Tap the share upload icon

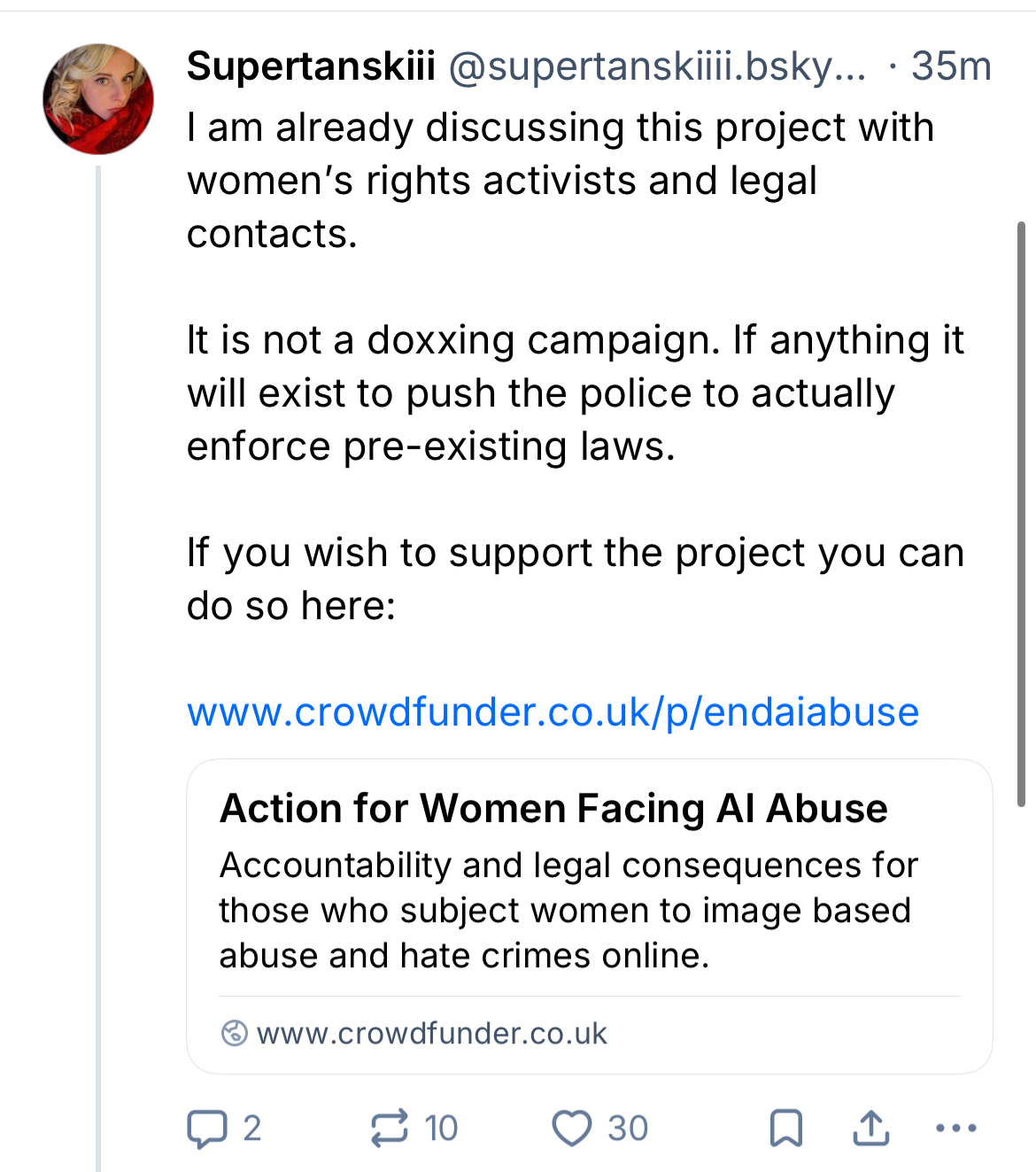(871, 1129)
